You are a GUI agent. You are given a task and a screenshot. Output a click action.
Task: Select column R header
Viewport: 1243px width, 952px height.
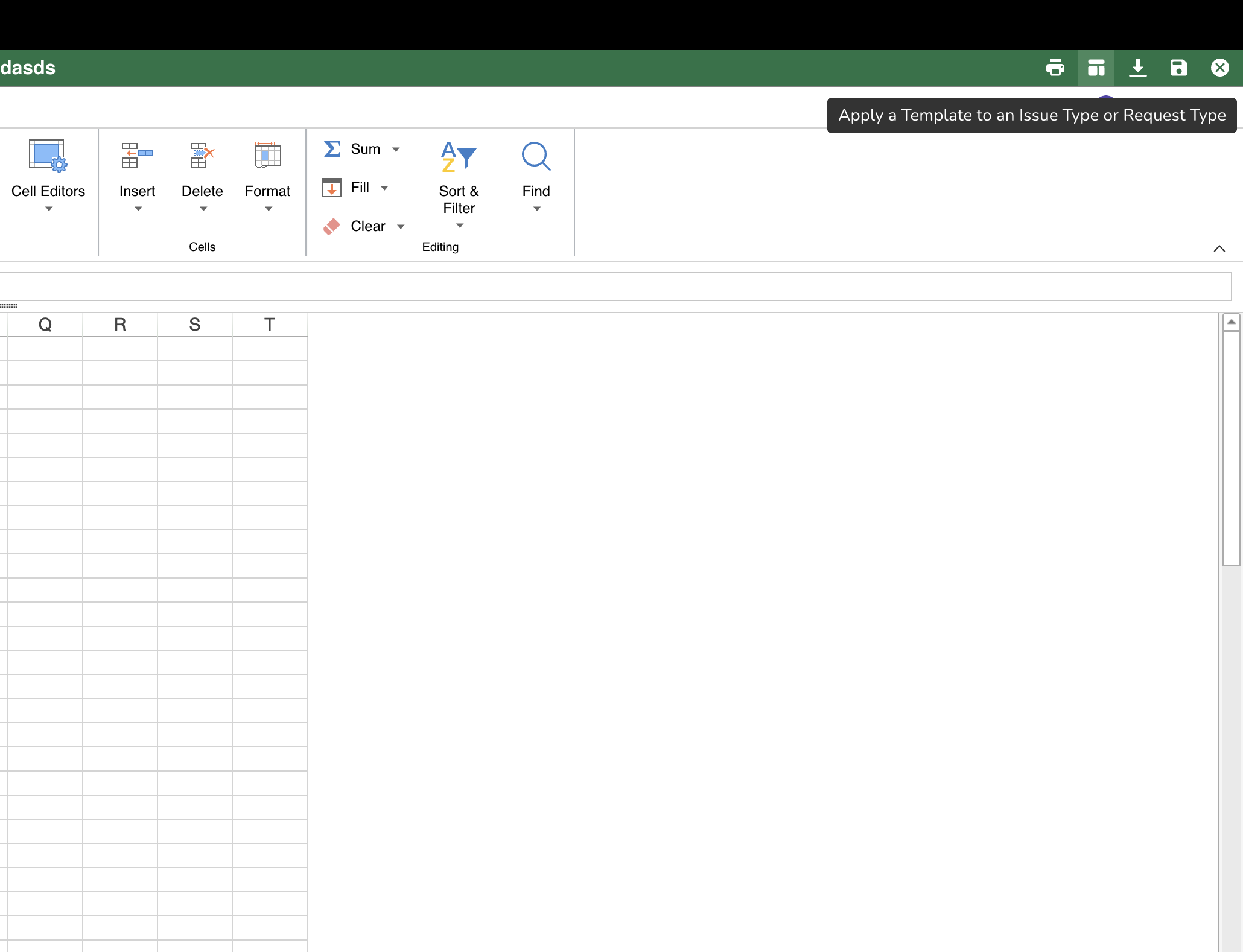pyautogui.click(x=120, y=325)
